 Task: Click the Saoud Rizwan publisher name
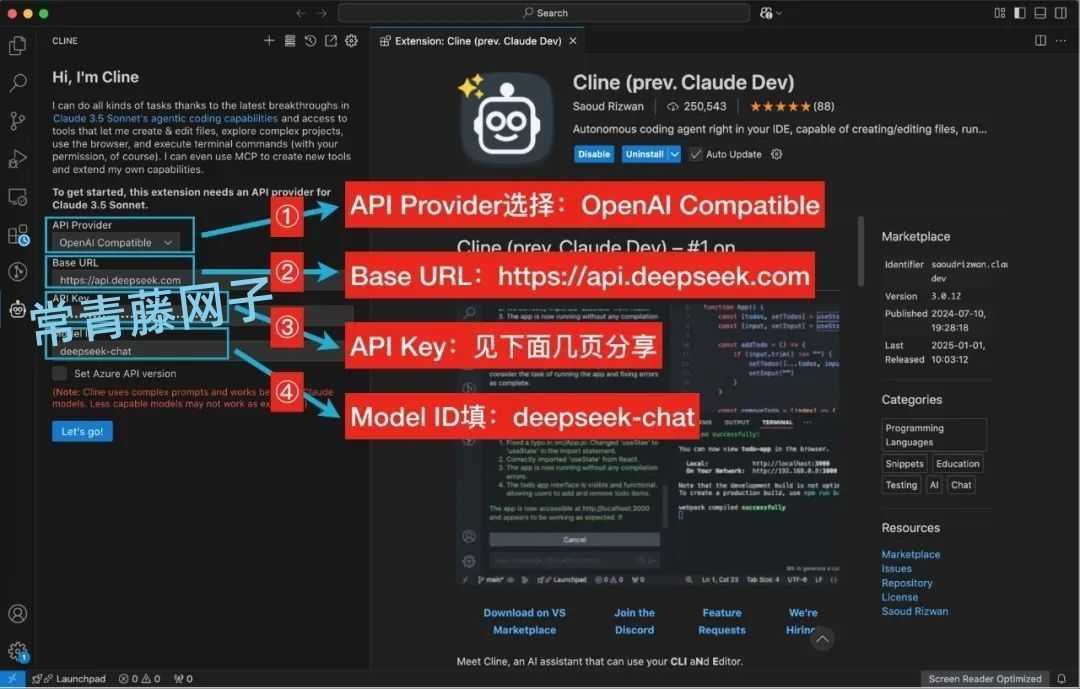(608, 106)
